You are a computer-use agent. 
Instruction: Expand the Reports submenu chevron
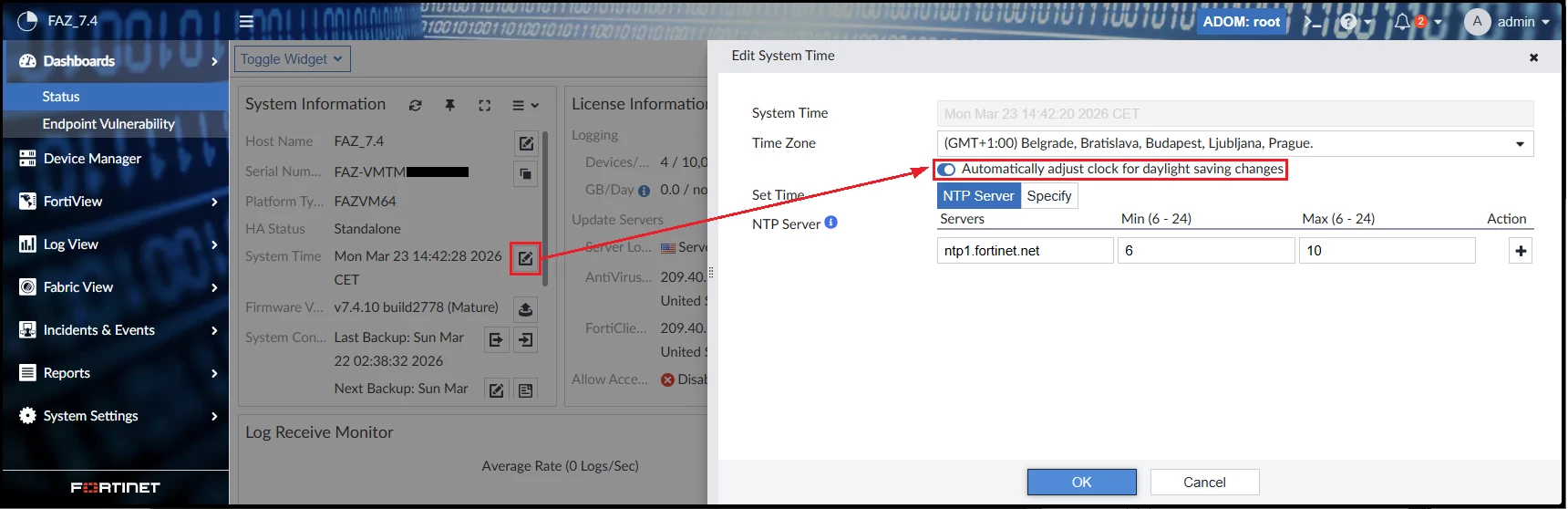click(x=214, y=373)
